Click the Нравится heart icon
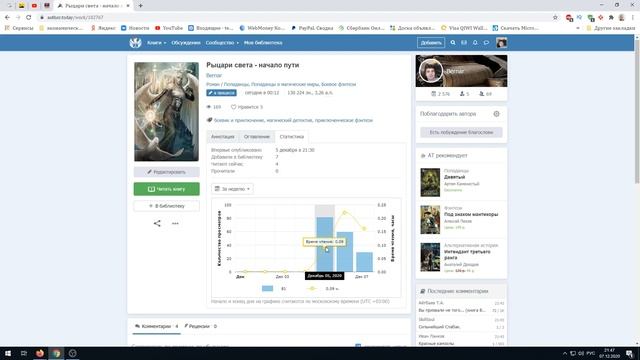Screen dimensions: 640x360 point(233,107)
